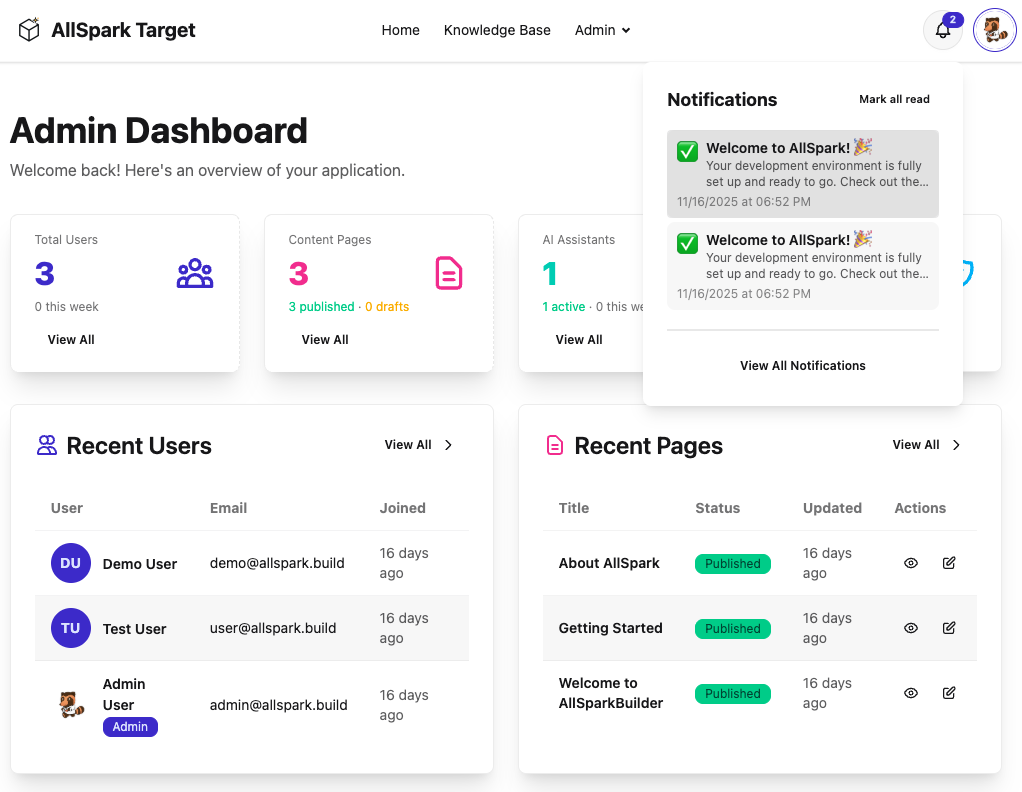Toggle preview eye for Welcome to AllSparkBuilder
1022x792 pixels.
[x=910, y=692]
